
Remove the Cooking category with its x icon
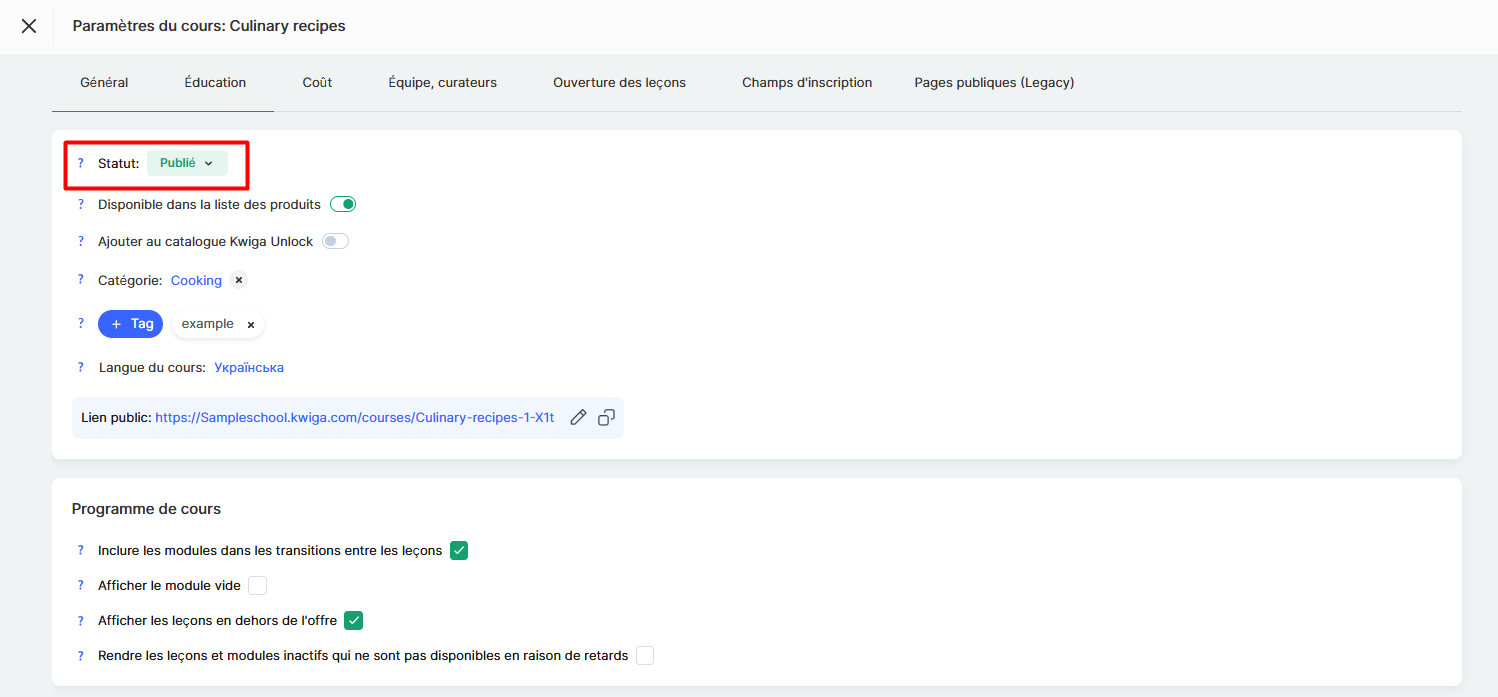click(238, 280)
